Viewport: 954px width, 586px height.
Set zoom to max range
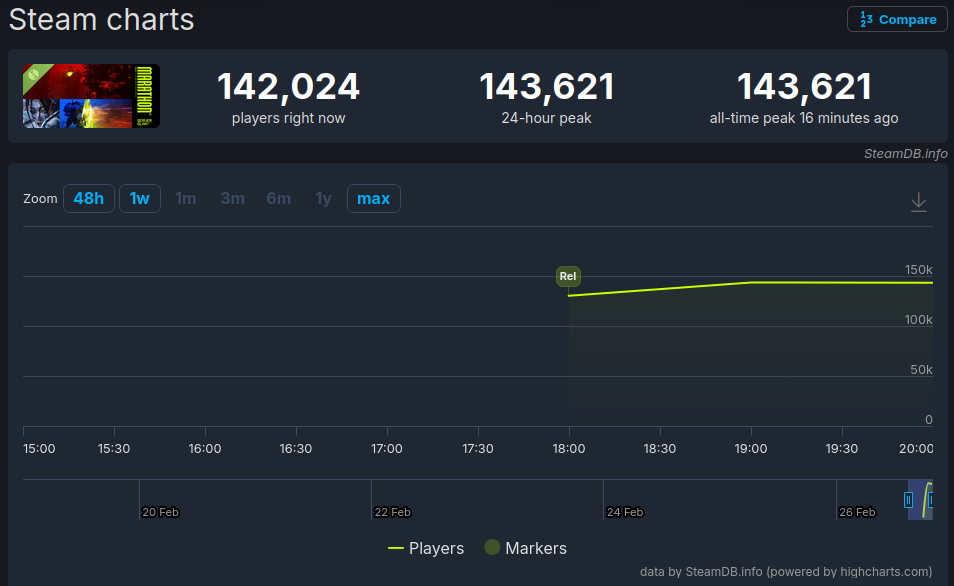[374, 198]
